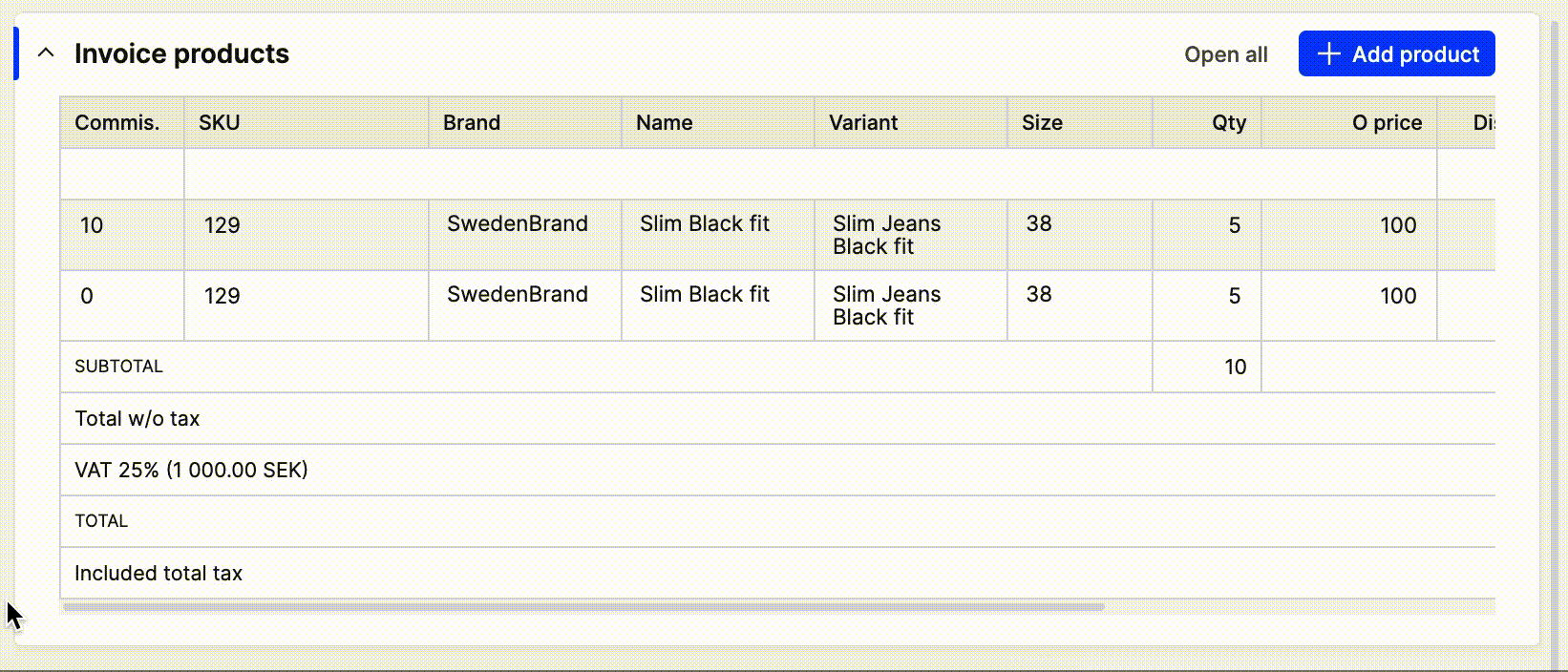
Task: Click the Add product button
Action: pos(1396,54)
